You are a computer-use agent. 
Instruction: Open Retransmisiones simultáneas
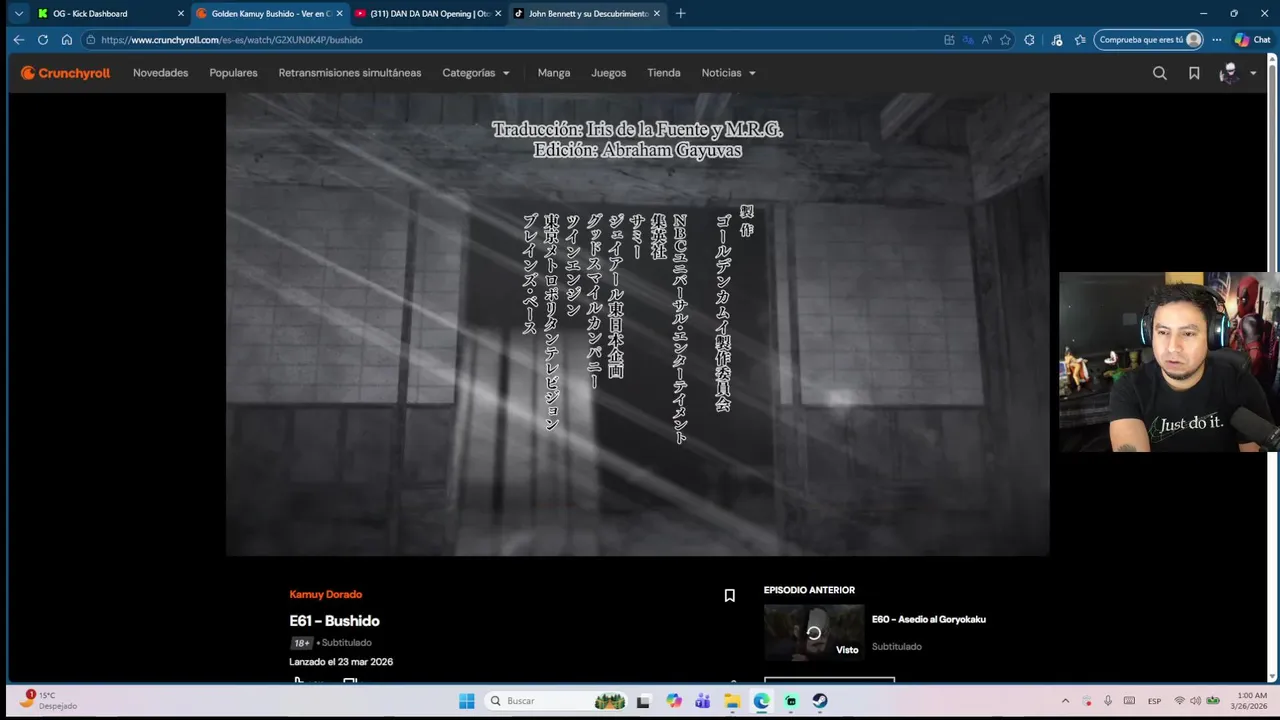(350, 73)
